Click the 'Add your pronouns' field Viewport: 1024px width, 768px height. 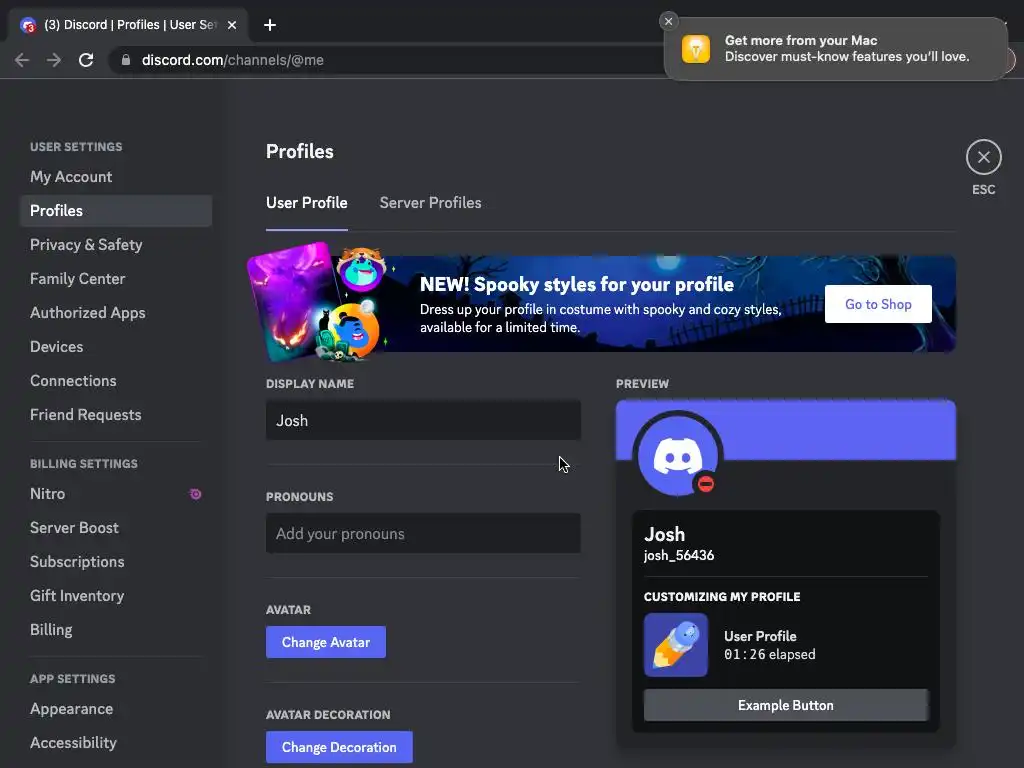pos(423,534)
